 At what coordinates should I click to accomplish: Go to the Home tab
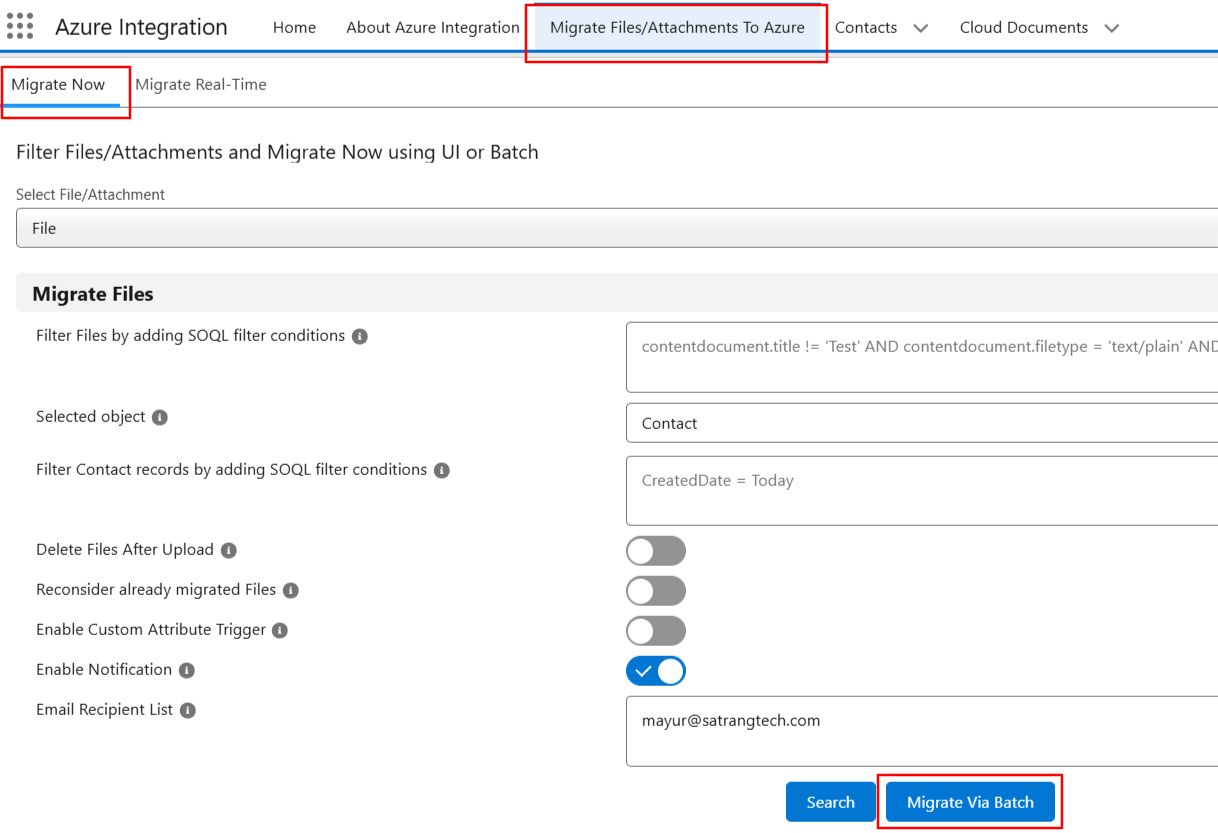pyautogui.click(x=294, y=28)
